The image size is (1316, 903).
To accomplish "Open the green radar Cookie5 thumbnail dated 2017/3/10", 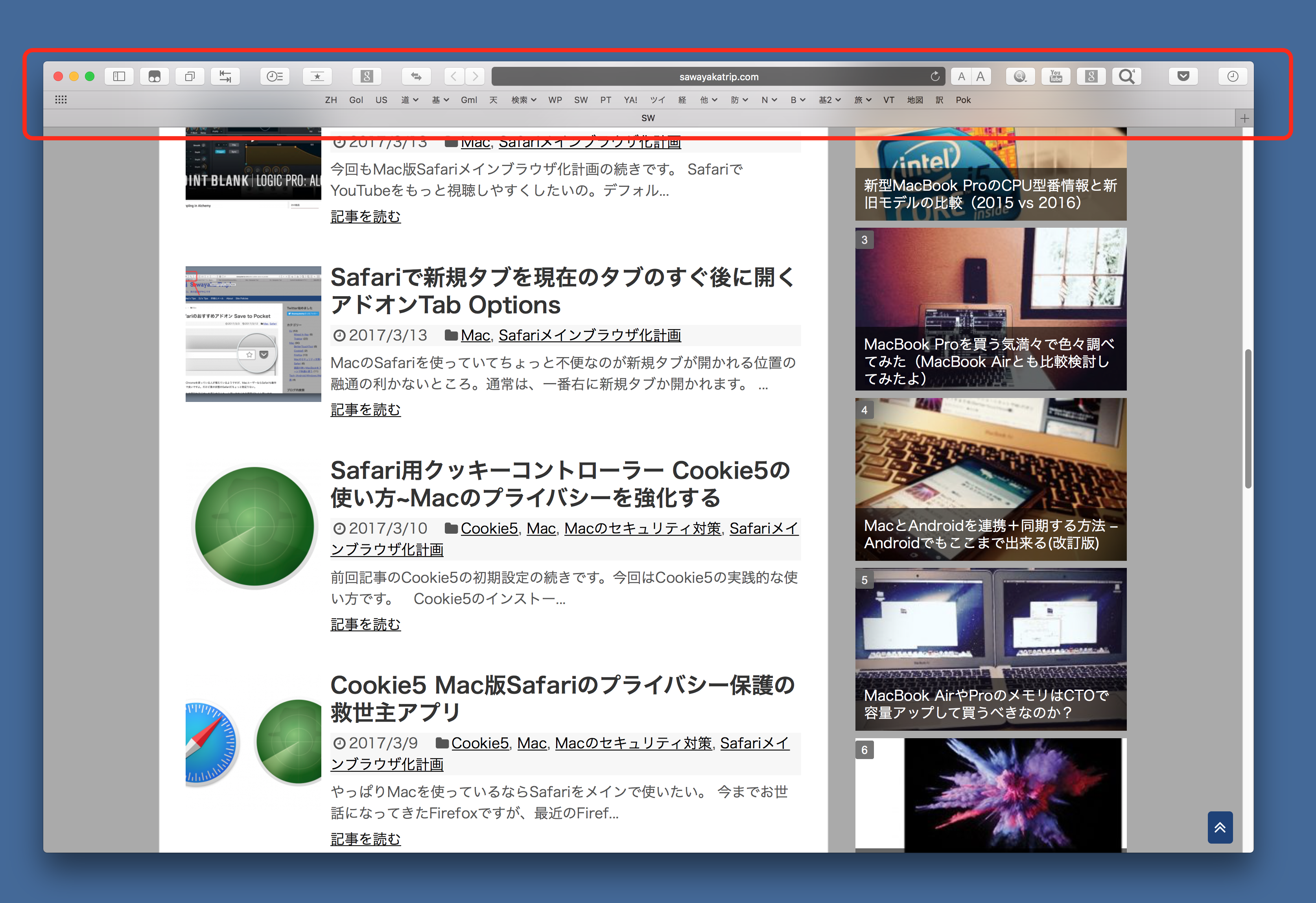I will pyautogui.click(x=253, y=527).
